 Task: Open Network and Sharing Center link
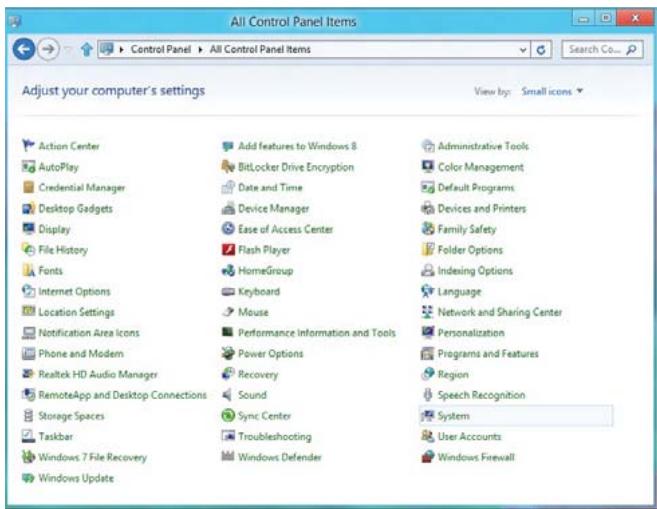point(499,312)
